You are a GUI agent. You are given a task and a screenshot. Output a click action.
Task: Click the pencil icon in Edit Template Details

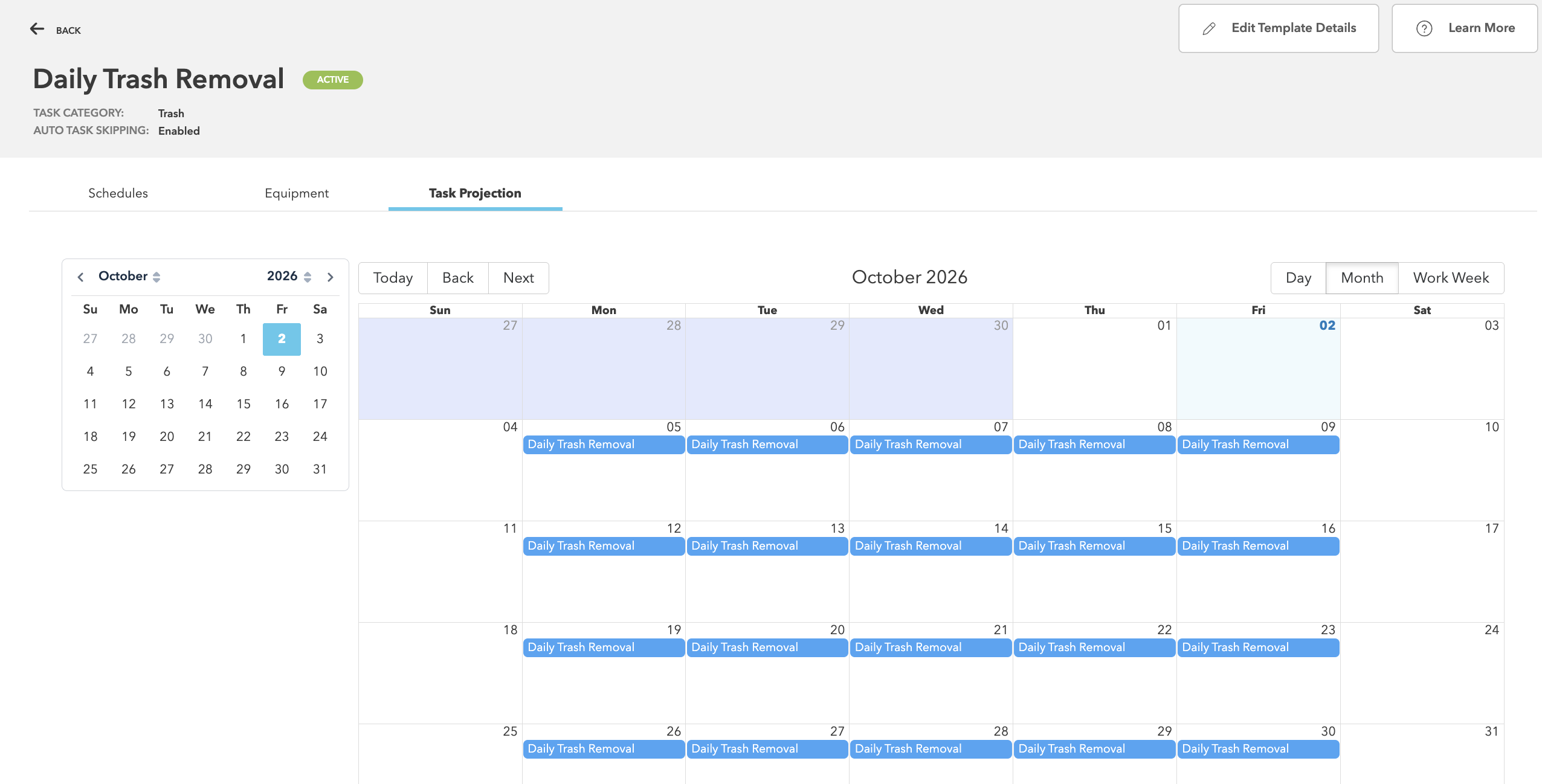coord(1209,28)
